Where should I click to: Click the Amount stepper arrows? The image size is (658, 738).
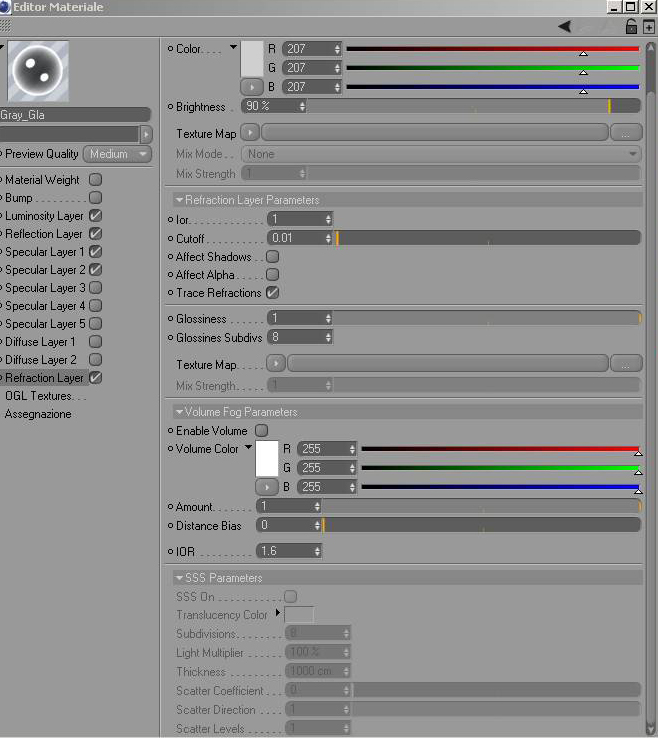317,506
